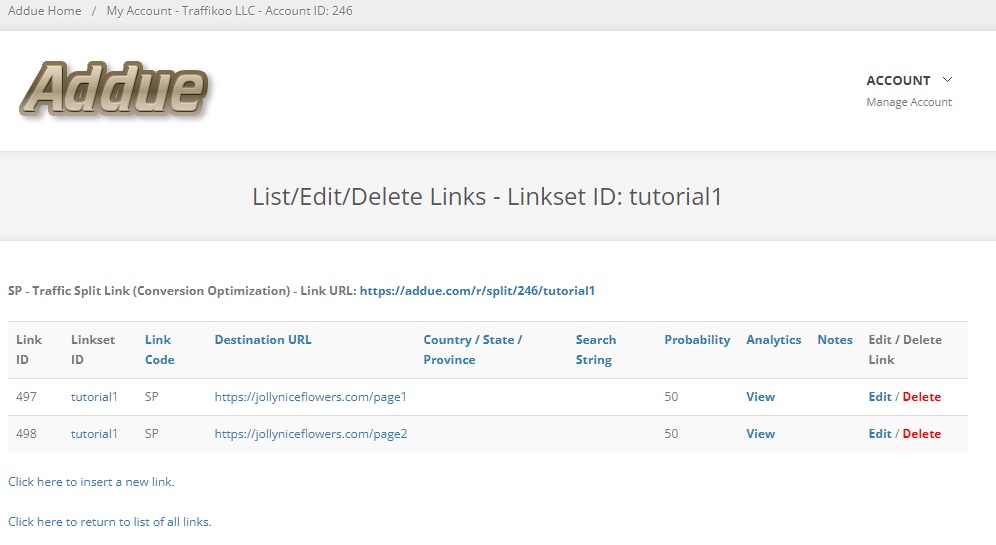Screen dimensions: 996x545
Task: Expand the ACCOUNT dropdown chevron
Action: tap(947, 80)
